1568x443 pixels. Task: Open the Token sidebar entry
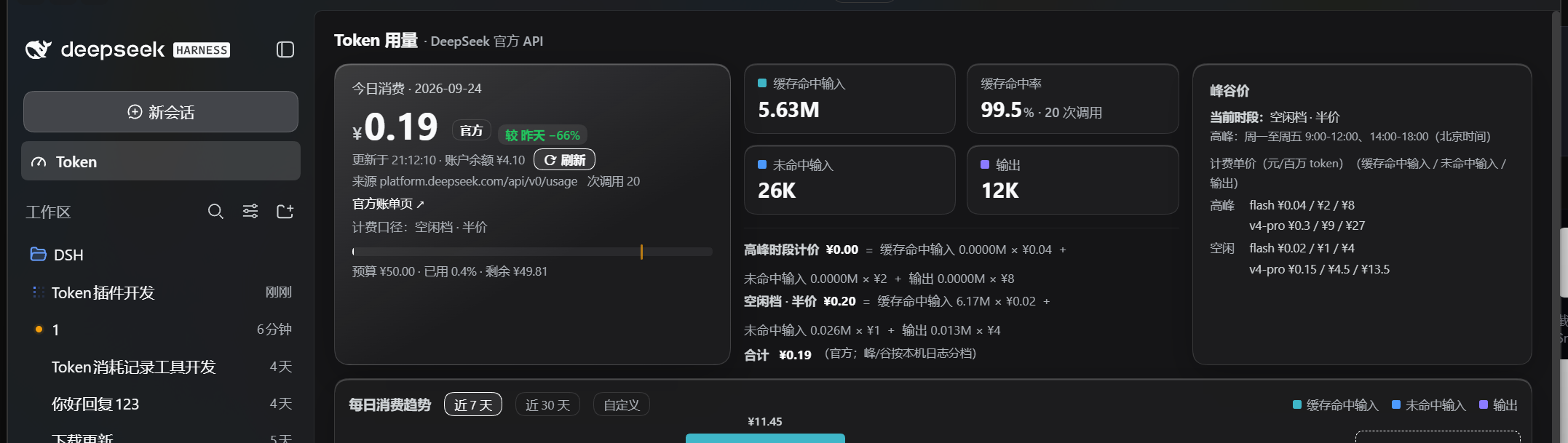tap(161, 161)
